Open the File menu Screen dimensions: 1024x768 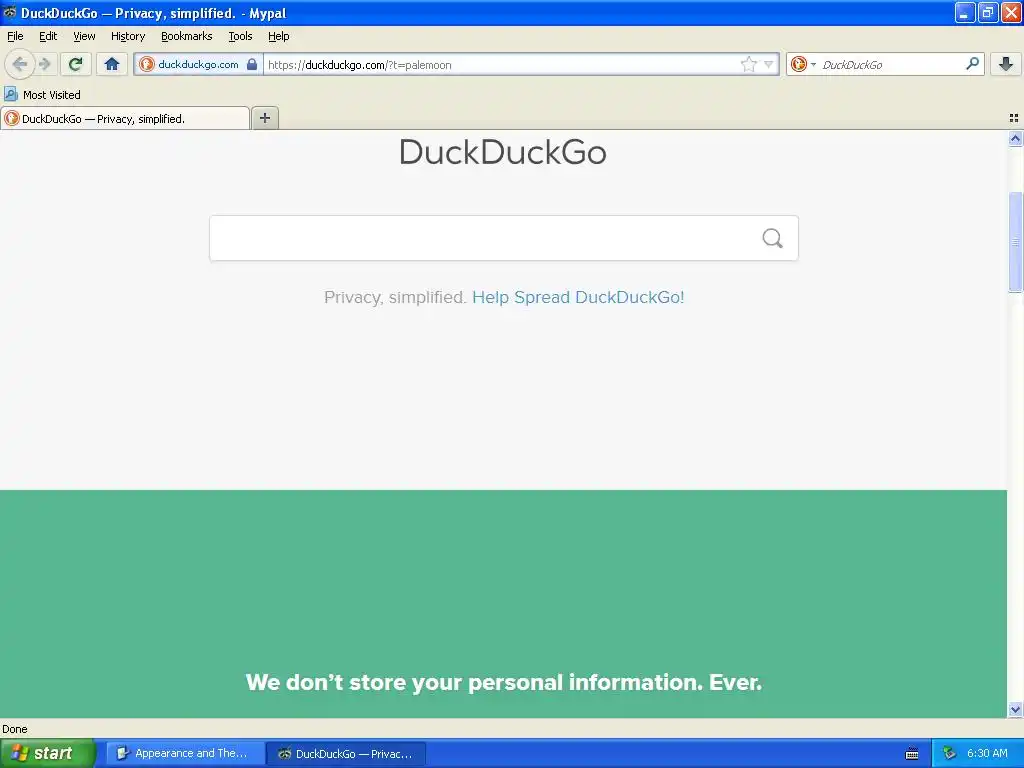pyautogui.click(x=15, y=36)
